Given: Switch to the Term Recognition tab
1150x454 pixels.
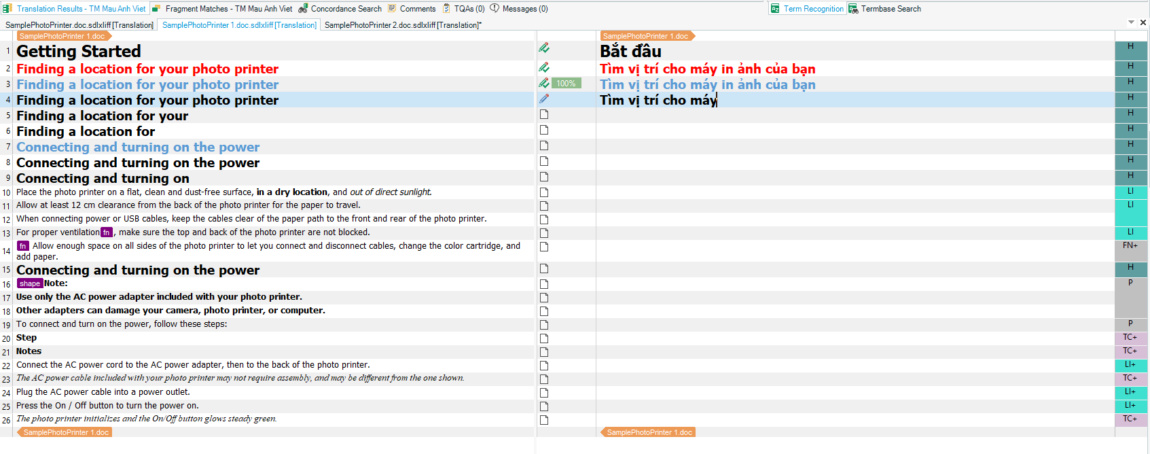Looking at the screenshot, I should coord(807,9).
